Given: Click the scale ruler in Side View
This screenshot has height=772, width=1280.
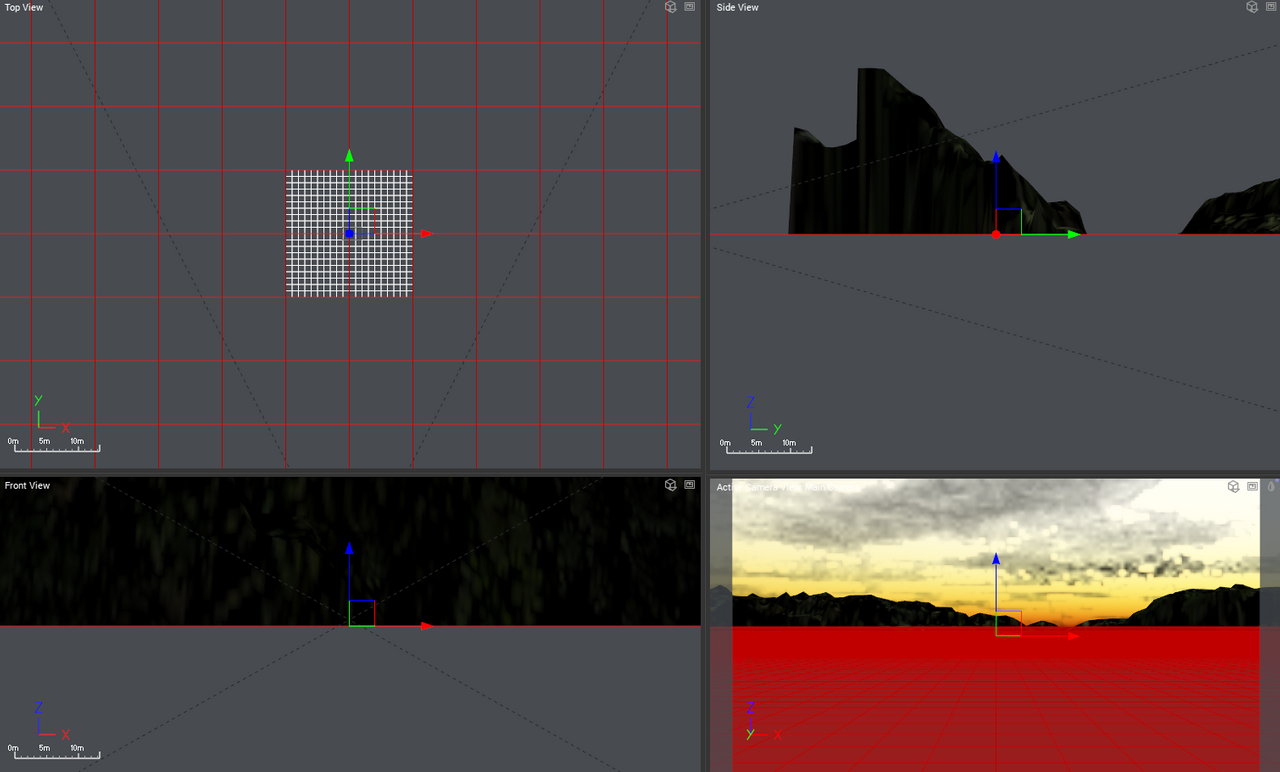Looking at the screenshot, I should pyautogui.click(x=766, y=446).
